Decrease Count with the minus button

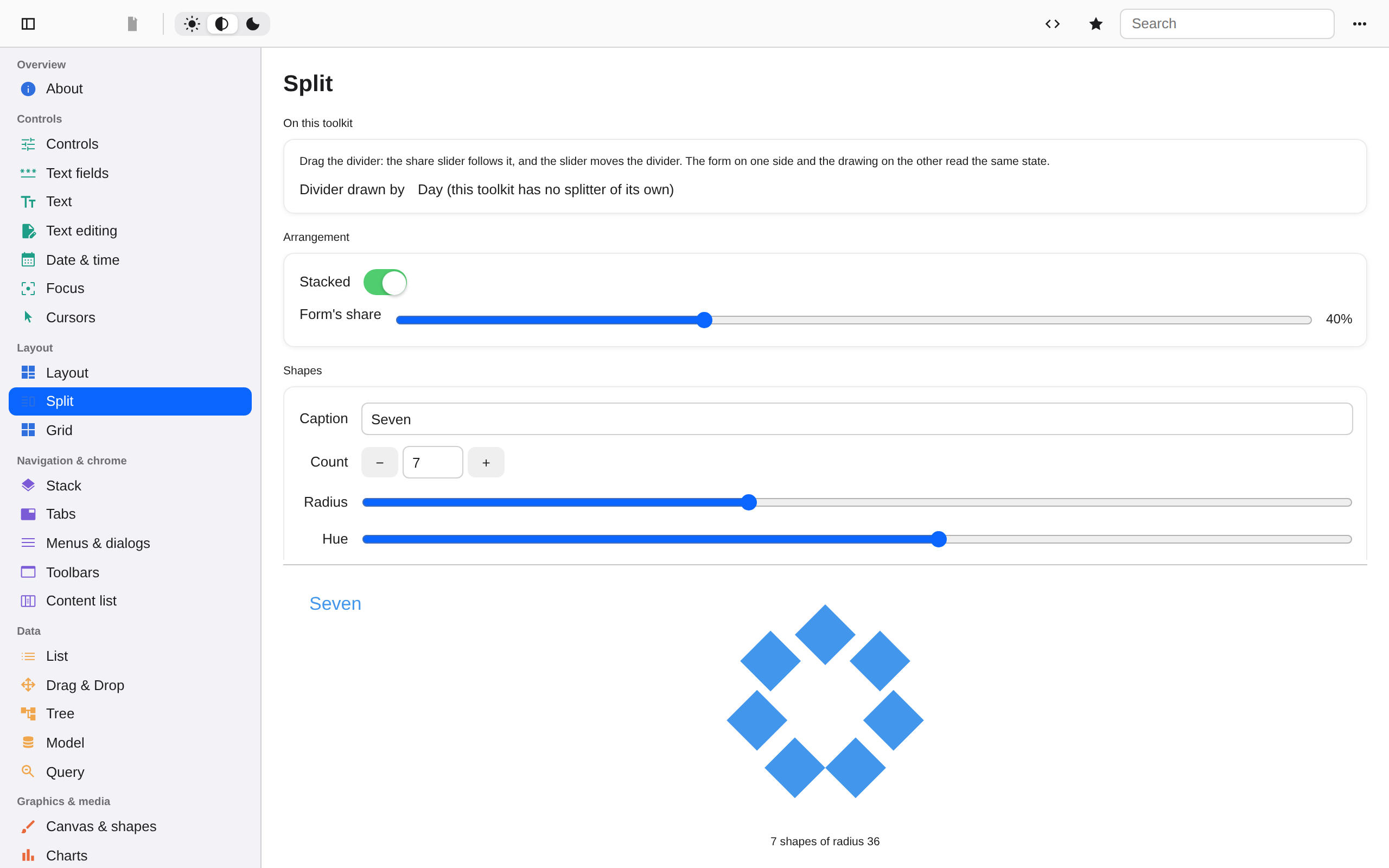point(379,462)
